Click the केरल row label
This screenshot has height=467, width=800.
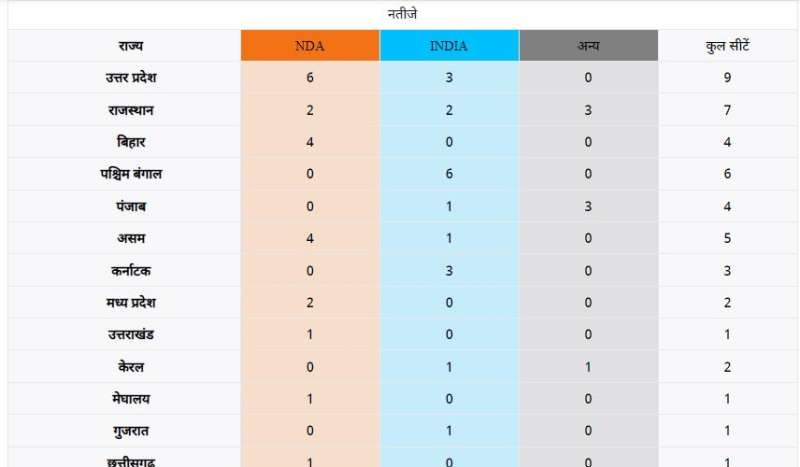coord(130,367)
